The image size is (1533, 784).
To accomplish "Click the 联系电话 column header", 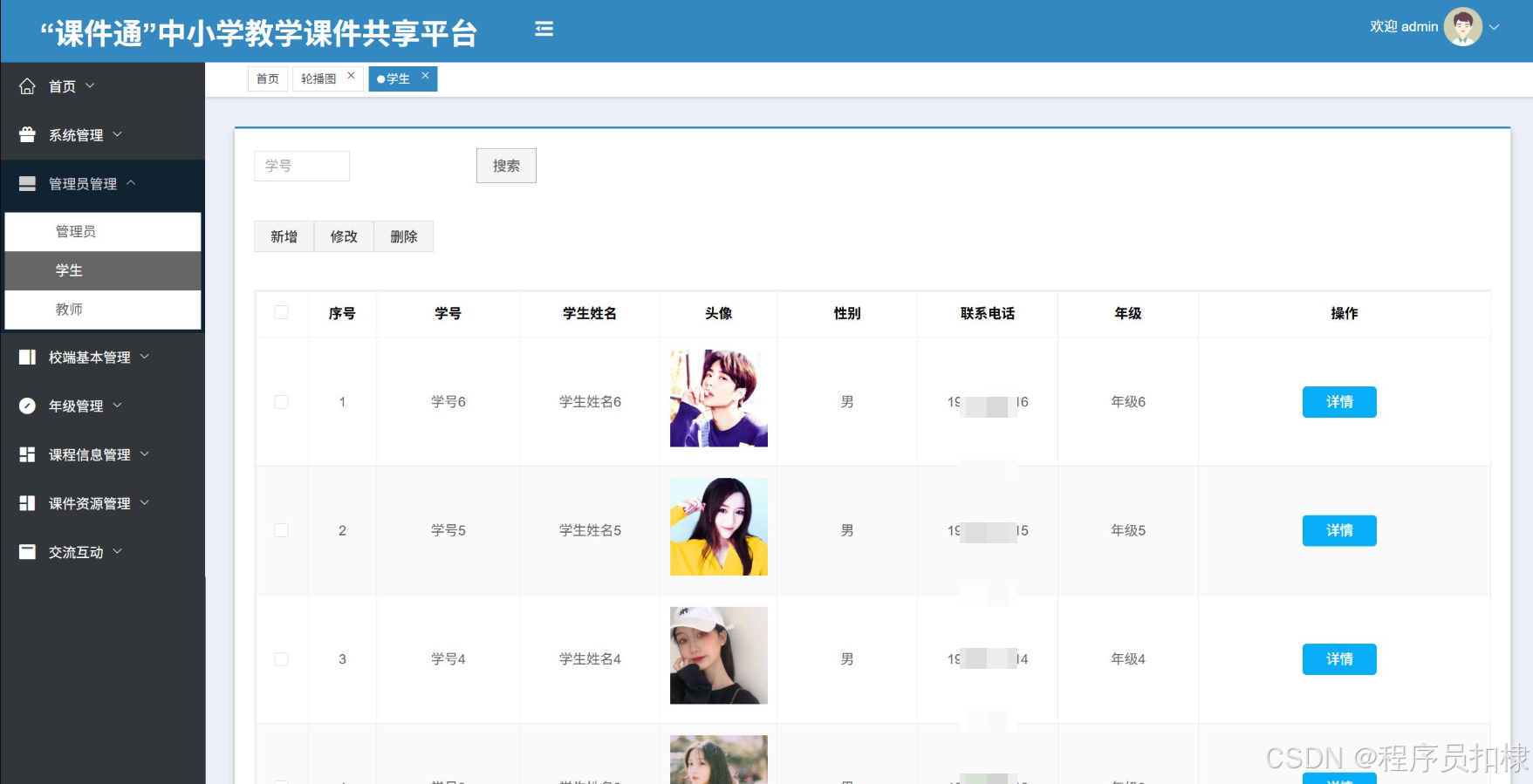I will [988, 313].
